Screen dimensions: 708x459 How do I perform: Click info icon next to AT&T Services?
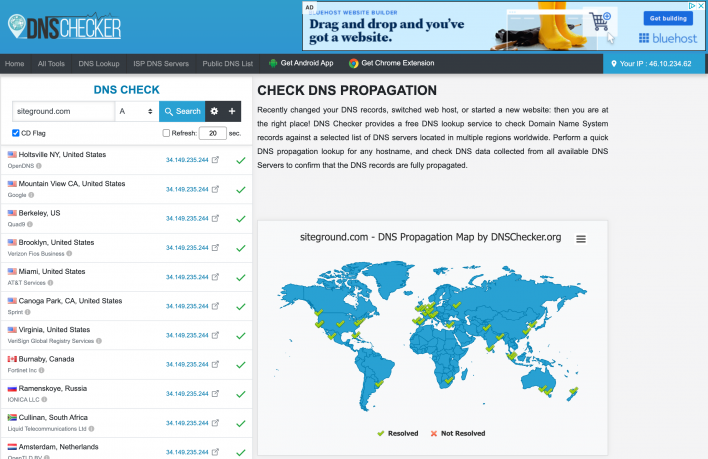coord(51,283)
